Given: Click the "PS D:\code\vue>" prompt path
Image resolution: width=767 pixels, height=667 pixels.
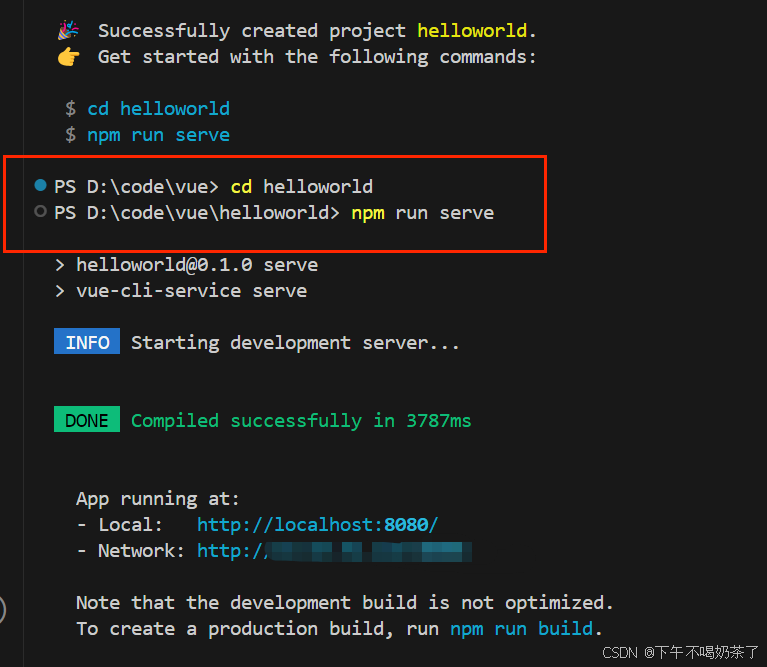Looking at the screenshot, I should tap(137, 186).
